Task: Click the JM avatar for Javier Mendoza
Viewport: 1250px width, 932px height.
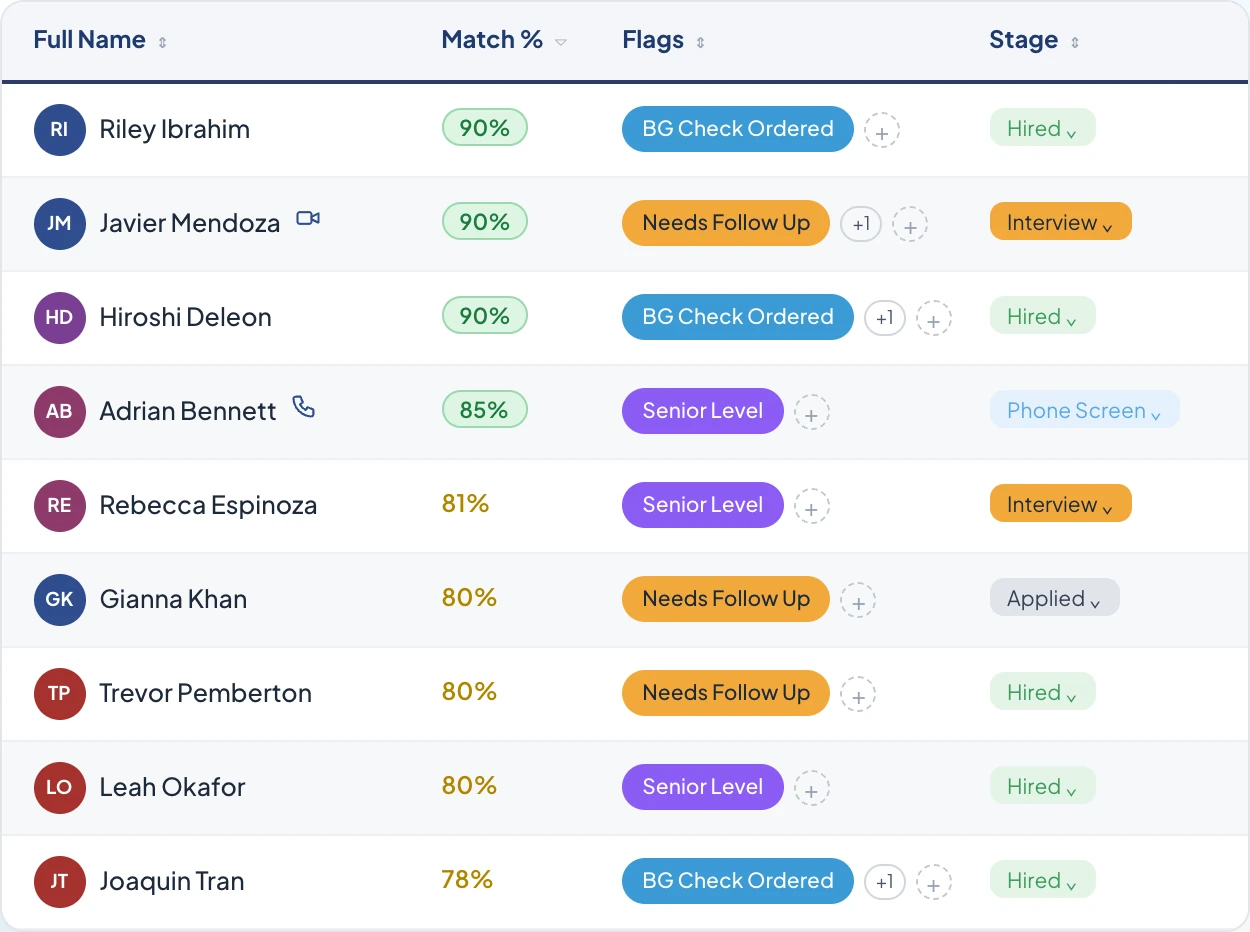Action: 60,224
